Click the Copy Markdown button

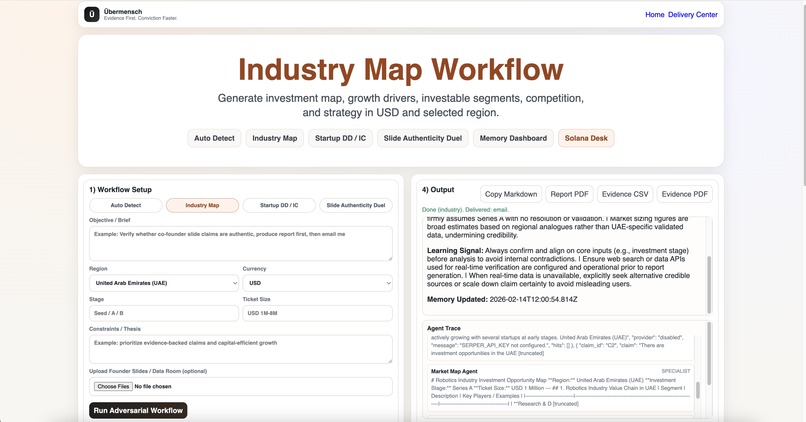(511, 194)
